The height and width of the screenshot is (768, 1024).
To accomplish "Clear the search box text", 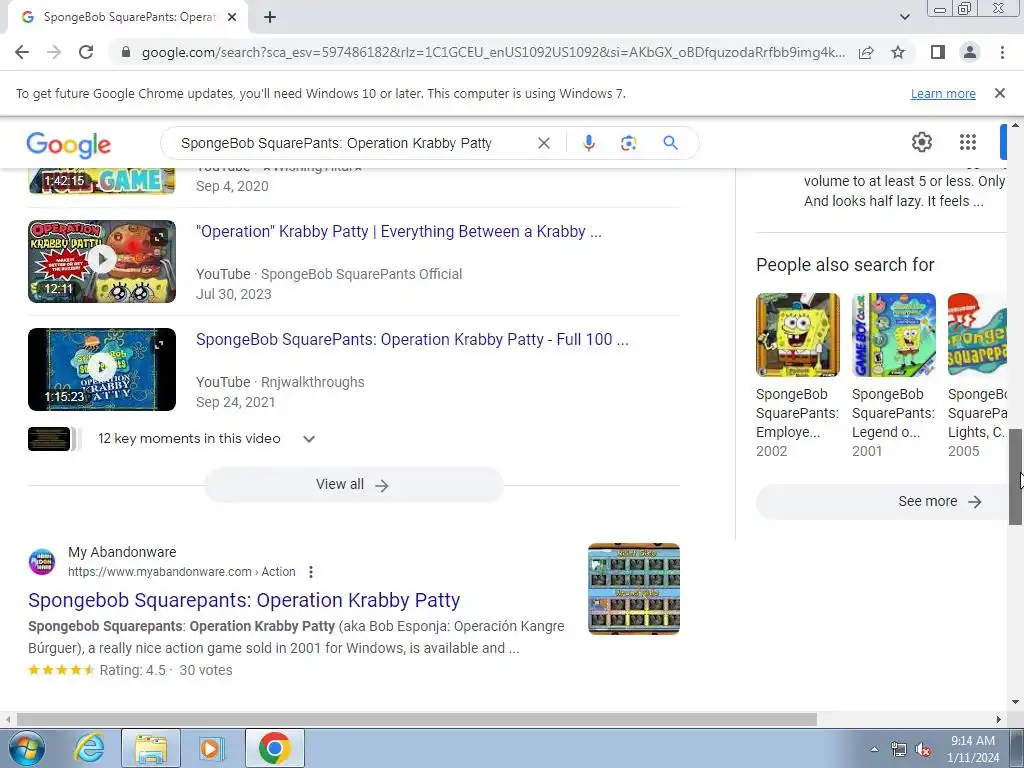I will (x=543, y=143).
